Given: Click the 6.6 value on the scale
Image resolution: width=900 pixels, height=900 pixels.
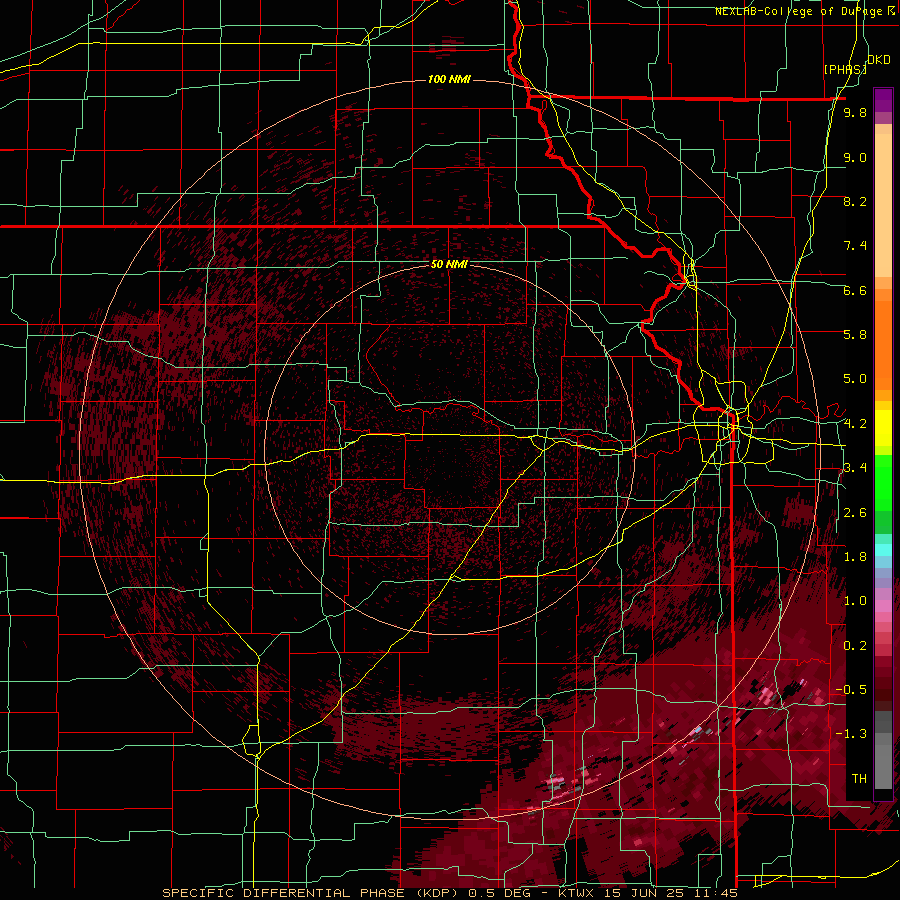Looking at the screenshot, I should point(855,290).
